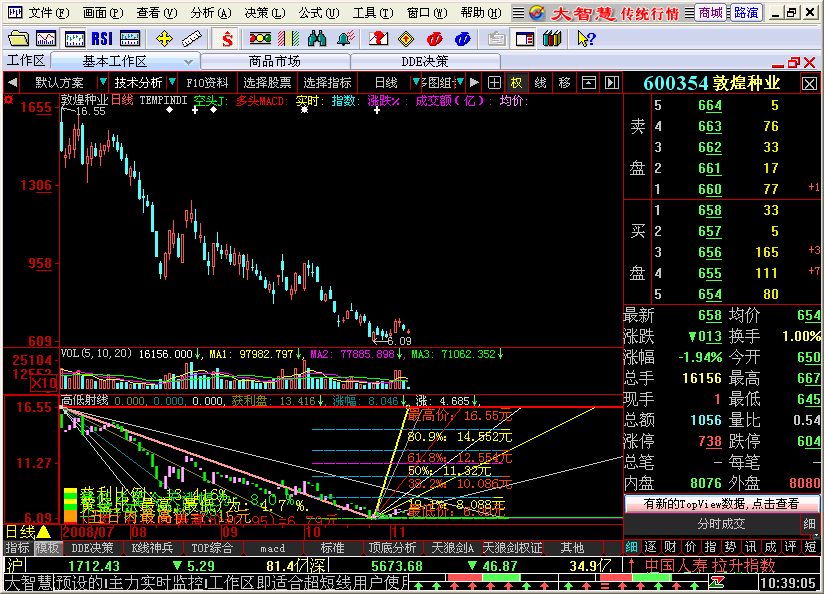Open the 工具(T) menu
This screenshot has width=824, height=594.
[373, 13]
